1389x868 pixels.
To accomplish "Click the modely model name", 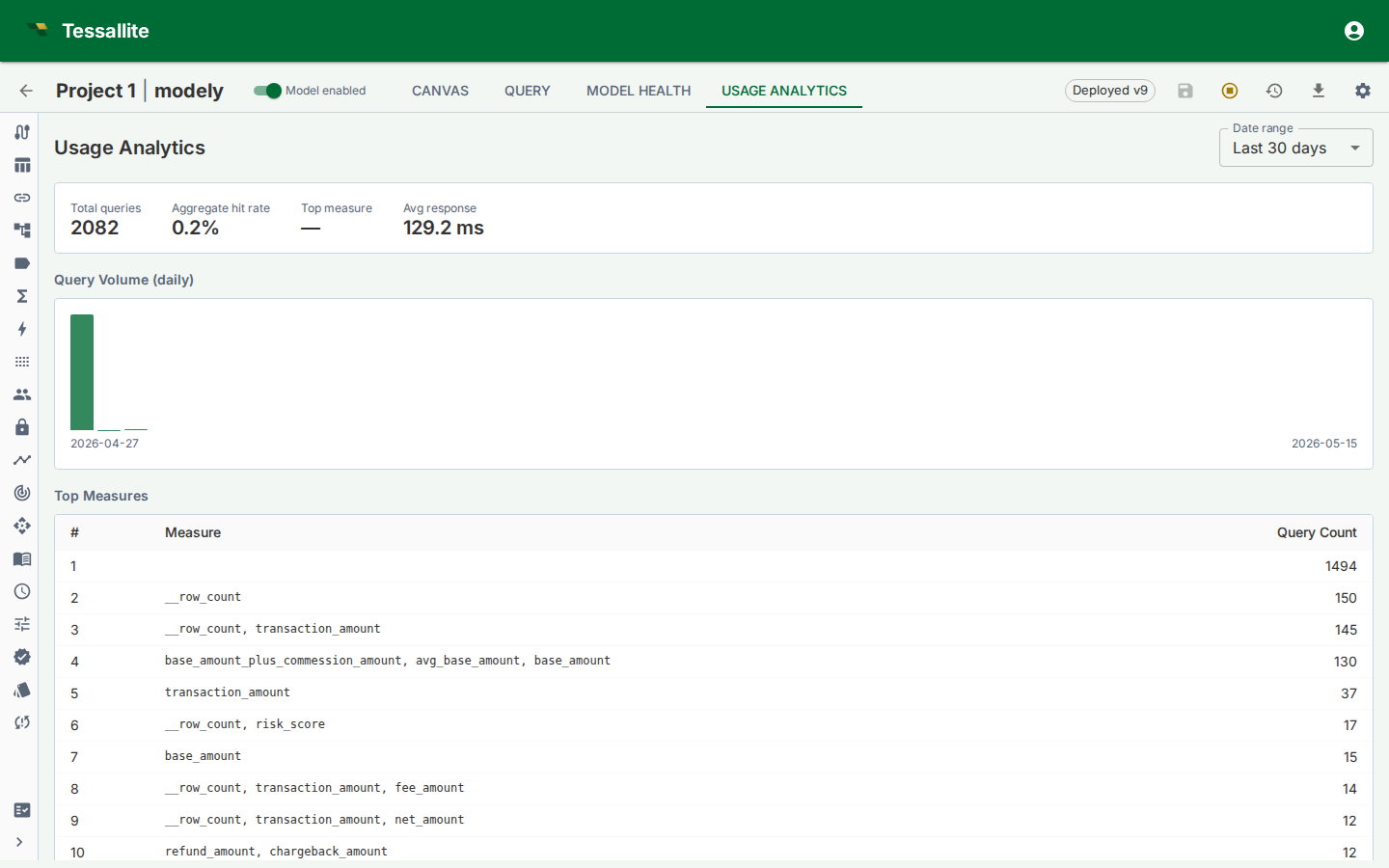I will click(189, 91).
